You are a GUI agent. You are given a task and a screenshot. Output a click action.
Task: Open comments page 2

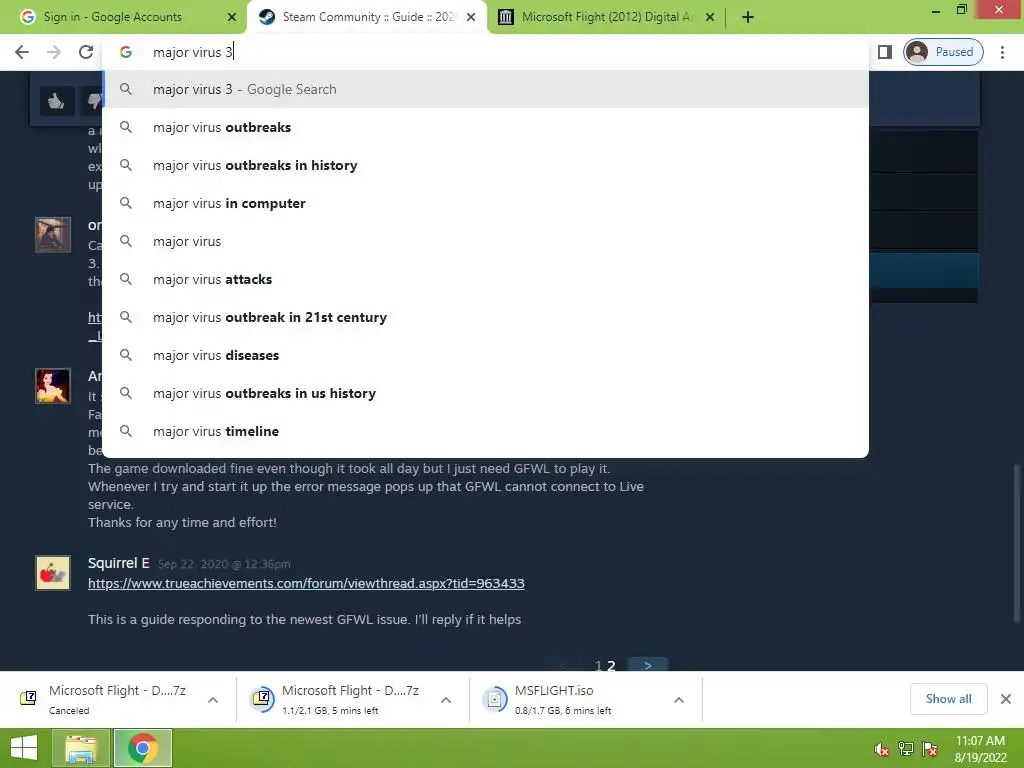(611, 665)
